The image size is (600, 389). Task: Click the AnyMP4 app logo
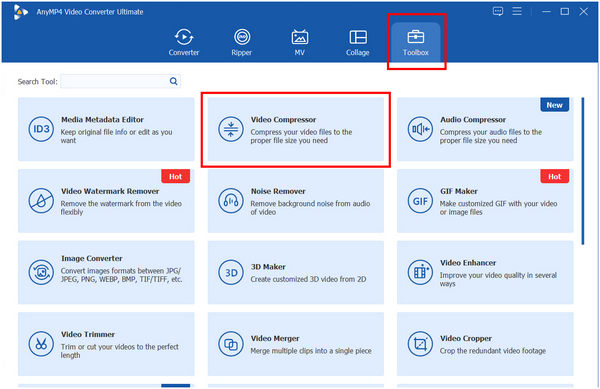coord(20,12)
